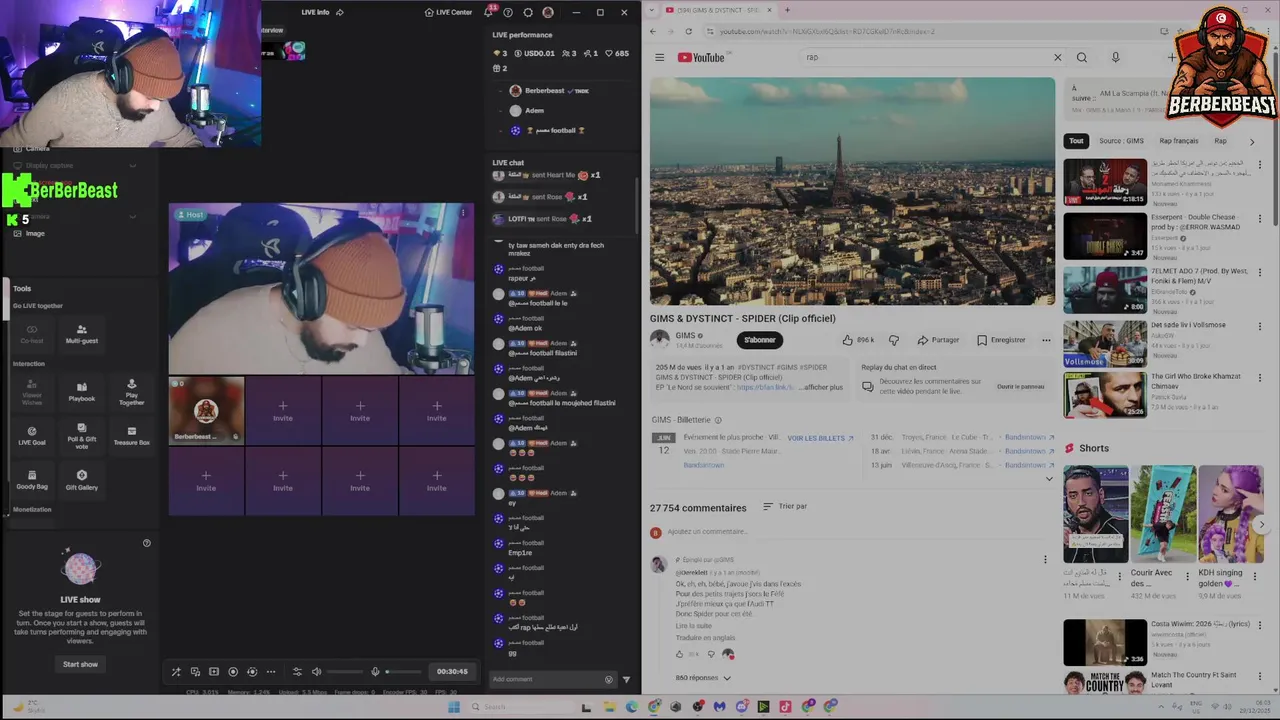The width and height of the screenshot is (1280, 720).
Task: Open Poll & Gift vote tool
Action: pyautogui.click(x=82, y=435)
